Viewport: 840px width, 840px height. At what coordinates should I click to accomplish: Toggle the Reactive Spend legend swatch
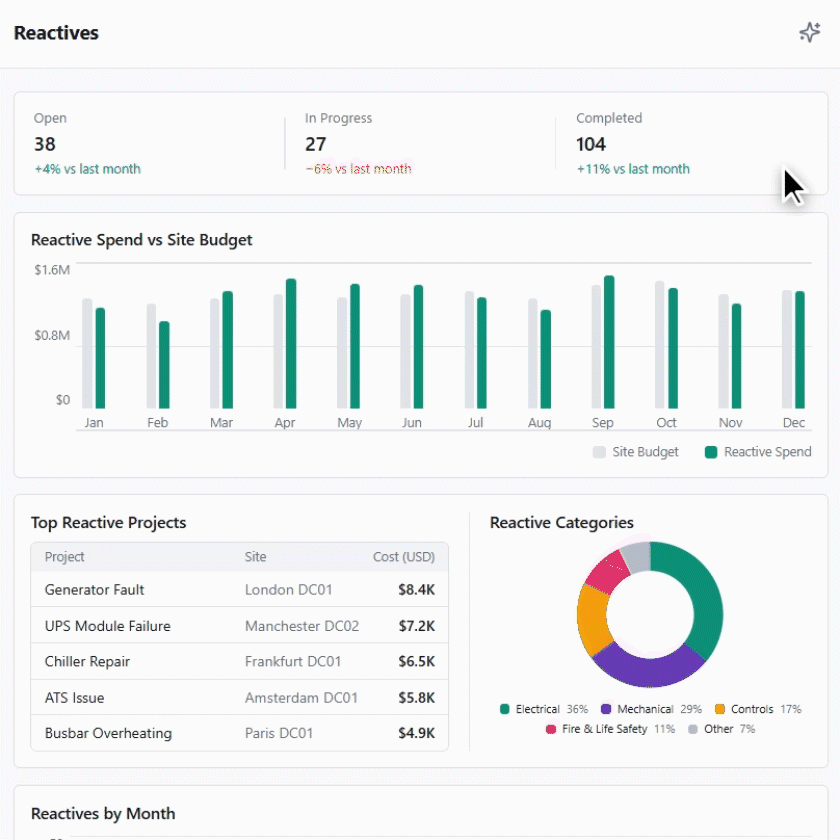[x=711, y=452]
